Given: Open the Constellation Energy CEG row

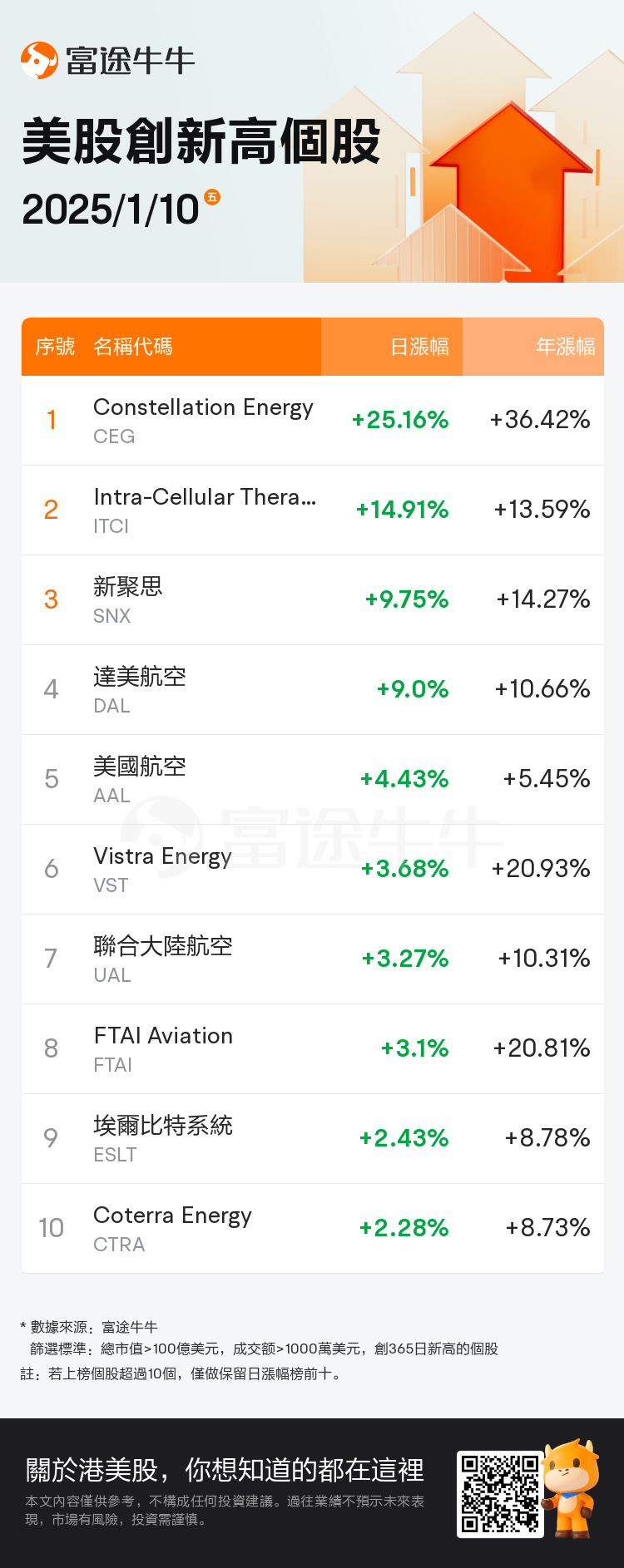Looking at the screenshot, I should coord(313,421).
